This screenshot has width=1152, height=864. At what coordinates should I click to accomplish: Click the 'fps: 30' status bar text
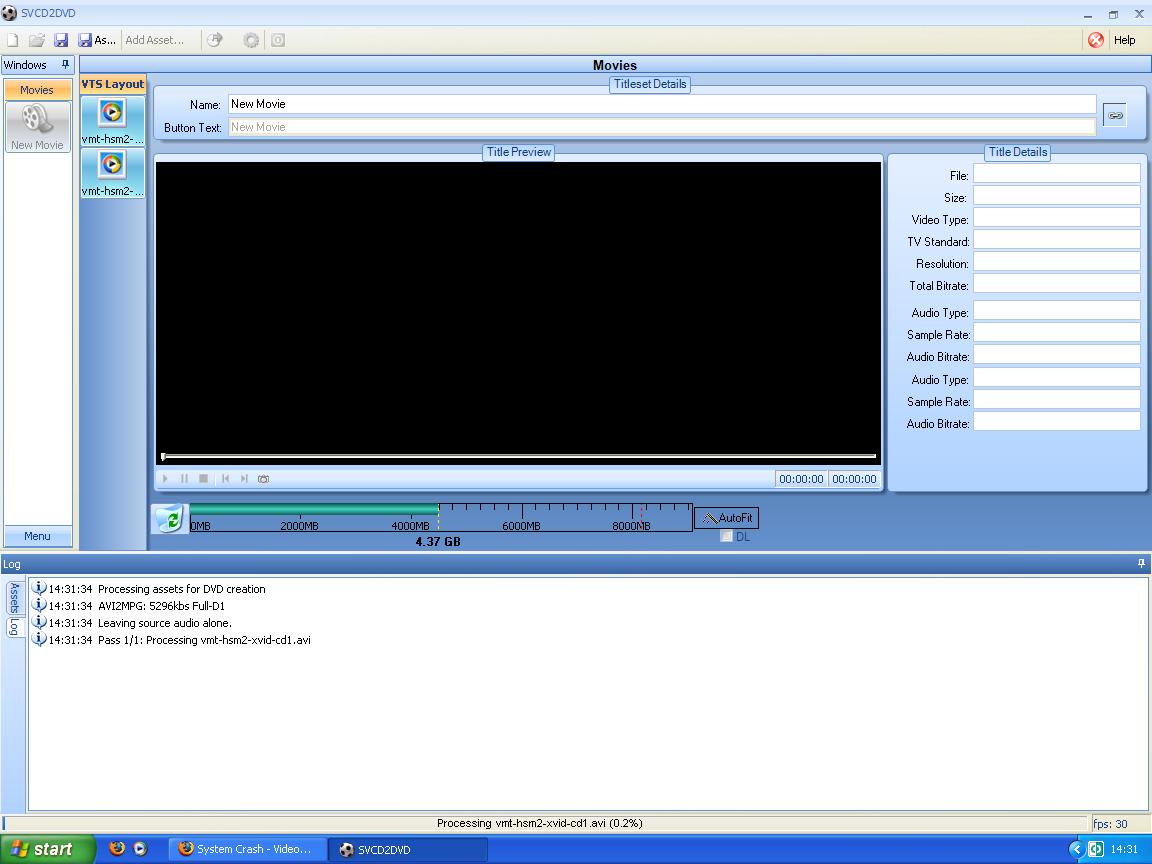1110,824
